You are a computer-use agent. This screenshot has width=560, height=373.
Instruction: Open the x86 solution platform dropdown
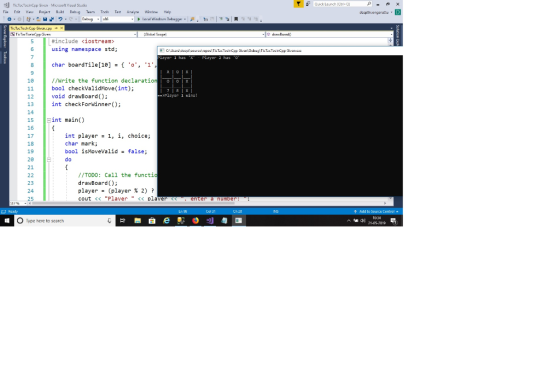pos(118,19)
